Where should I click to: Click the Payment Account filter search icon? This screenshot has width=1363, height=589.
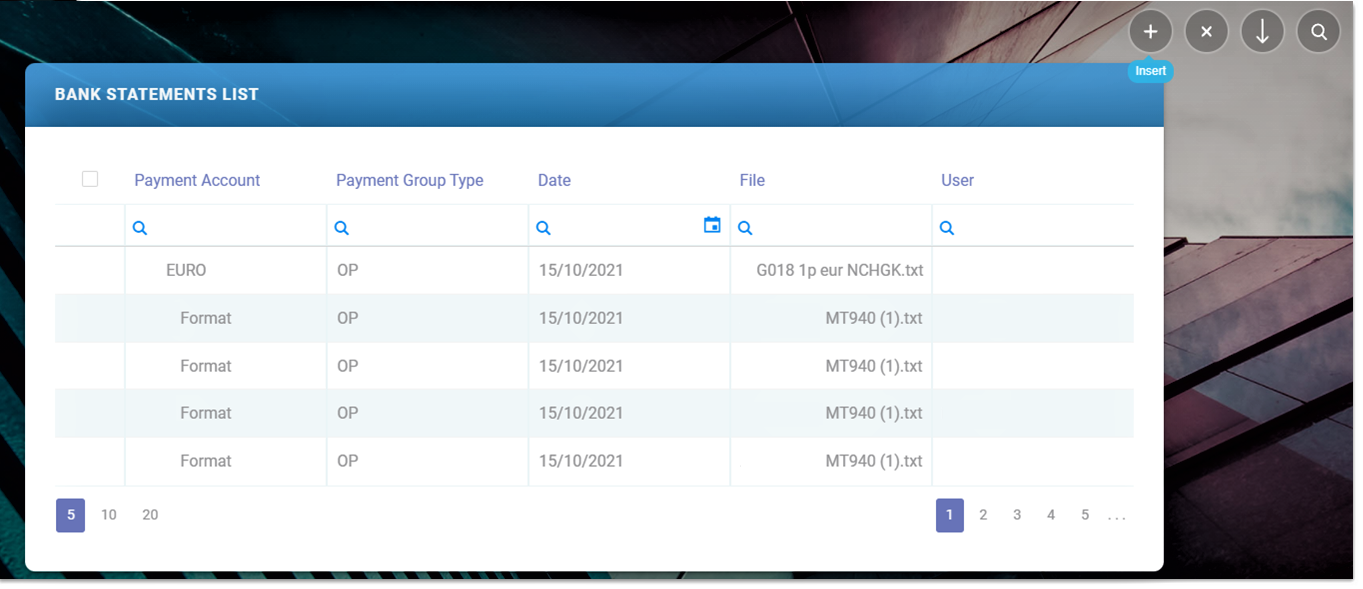click(x=140, y=228)
